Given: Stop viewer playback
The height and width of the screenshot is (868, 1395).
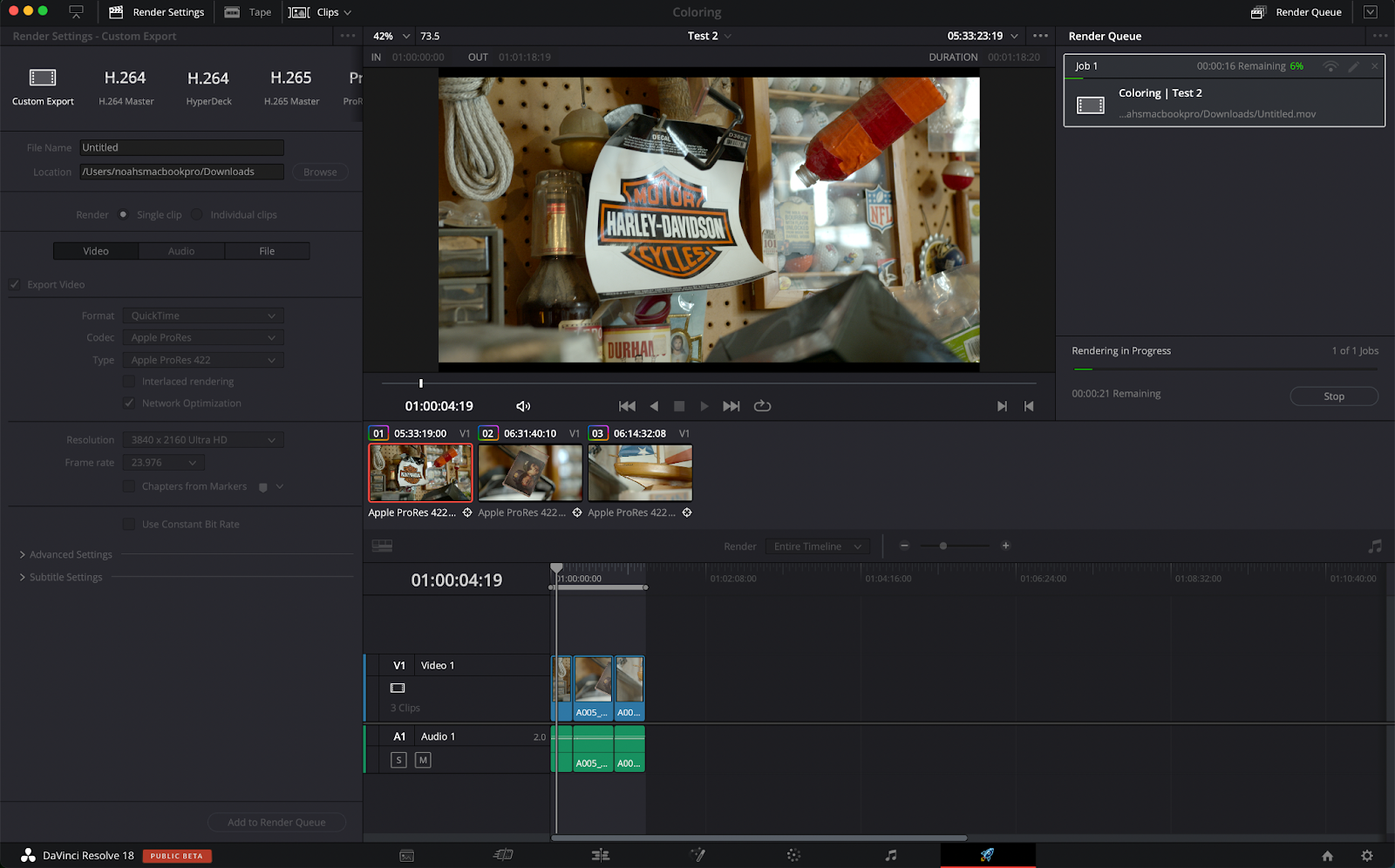Looking at the screenshot, I should tap(679, 406).
